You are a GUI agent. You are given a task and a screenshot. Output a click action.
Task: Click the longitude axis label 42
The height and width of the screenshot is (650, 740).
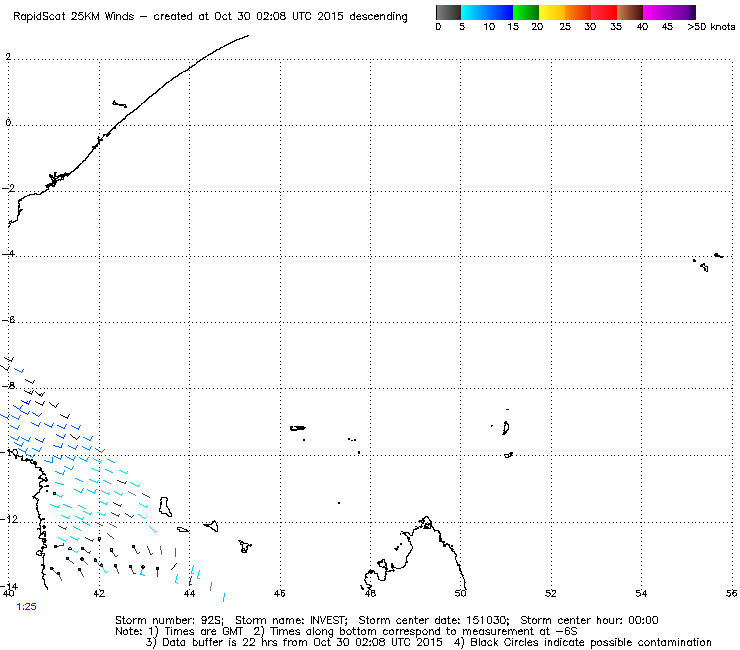tap(99, 593)
